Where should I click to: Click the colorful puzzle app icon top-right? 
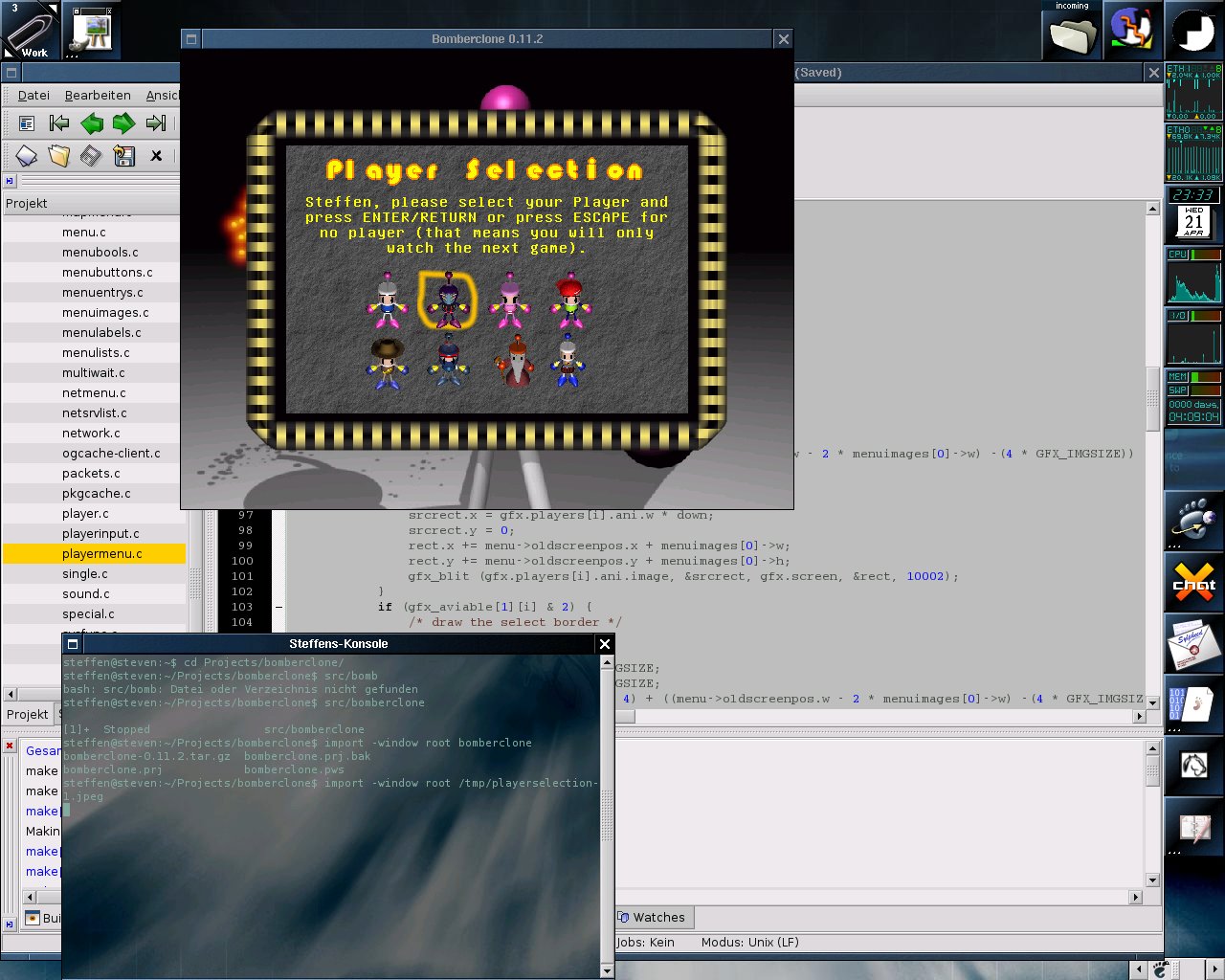pos(1132,31)
